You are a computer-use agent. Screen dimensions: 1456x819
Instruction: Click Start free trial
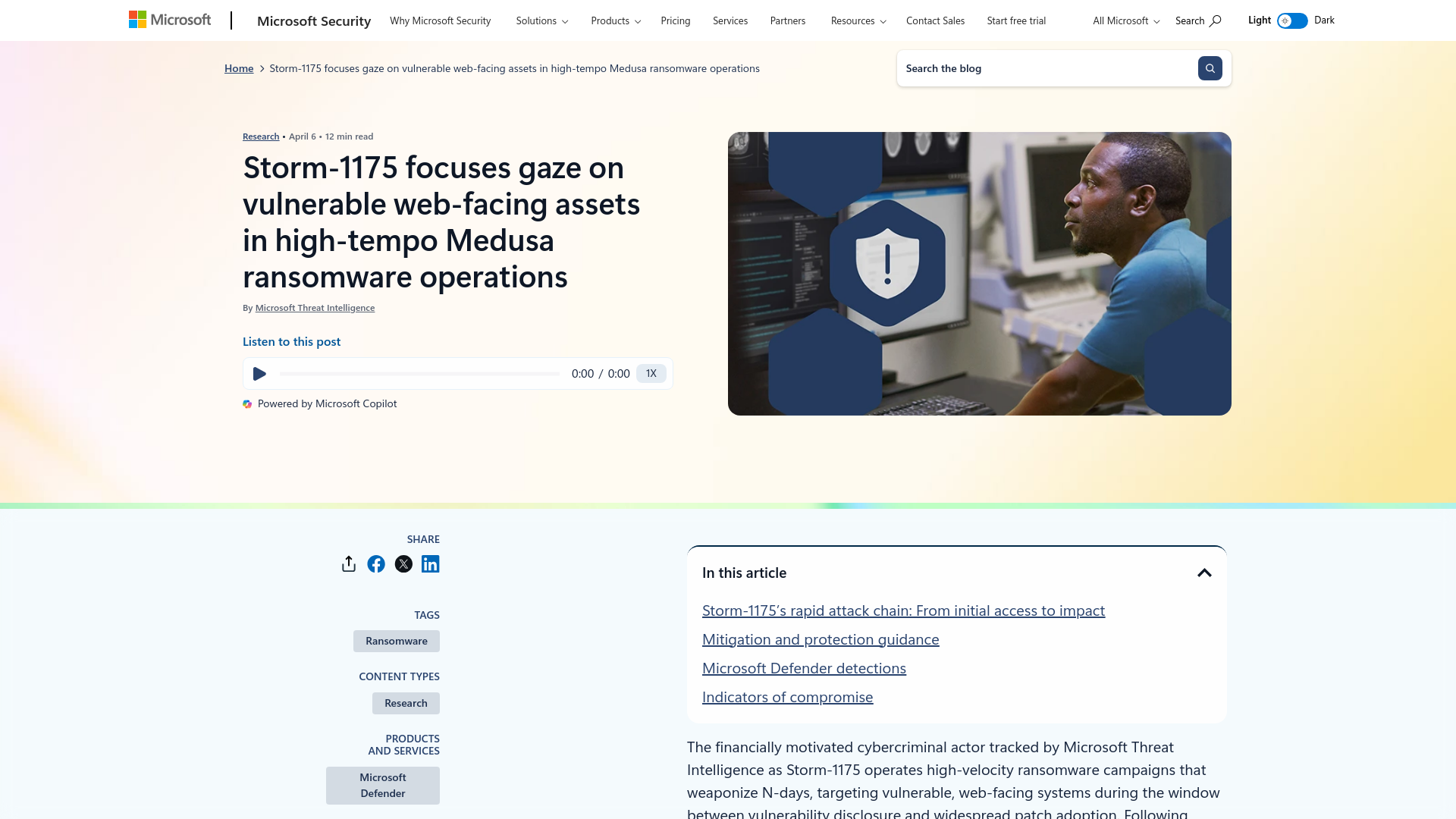click(x=1016, y=20)
